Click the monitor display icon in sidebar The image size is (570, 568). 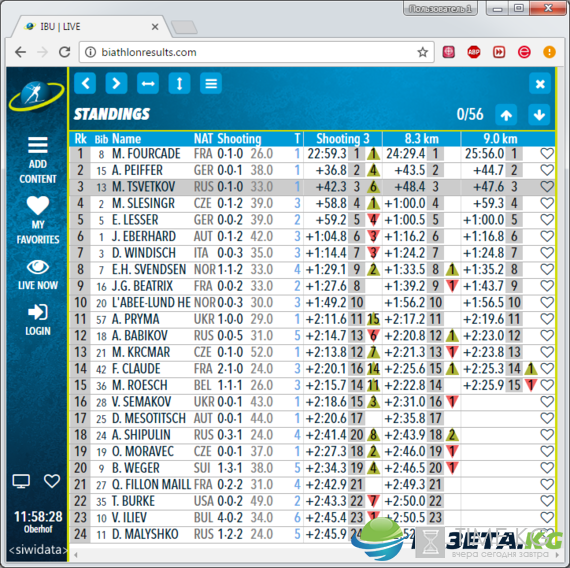click(x=21, y=481)
